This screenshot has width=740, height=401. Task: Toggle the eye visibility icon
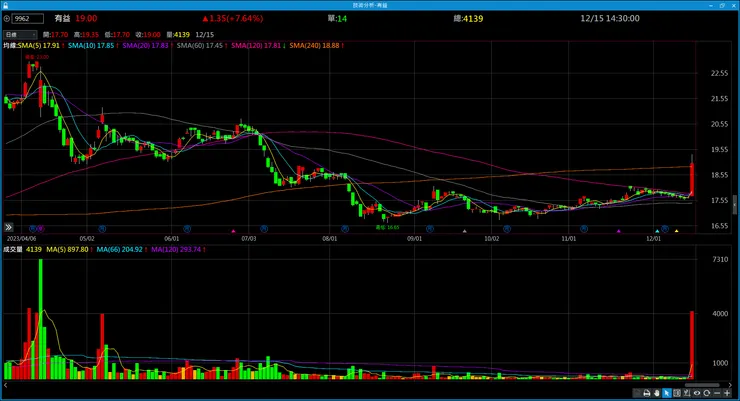click(697, 393)
